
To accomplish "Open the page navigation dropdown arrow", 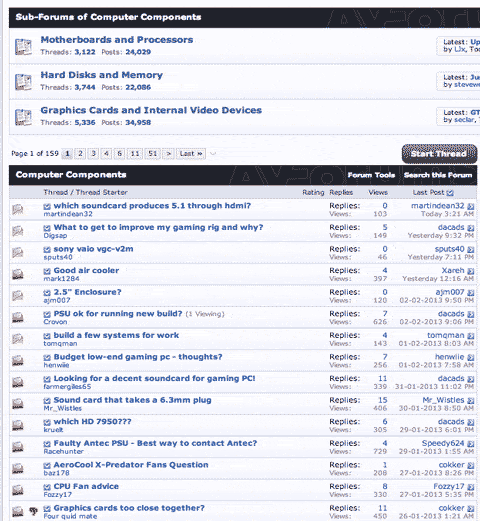I will (213, 154).
